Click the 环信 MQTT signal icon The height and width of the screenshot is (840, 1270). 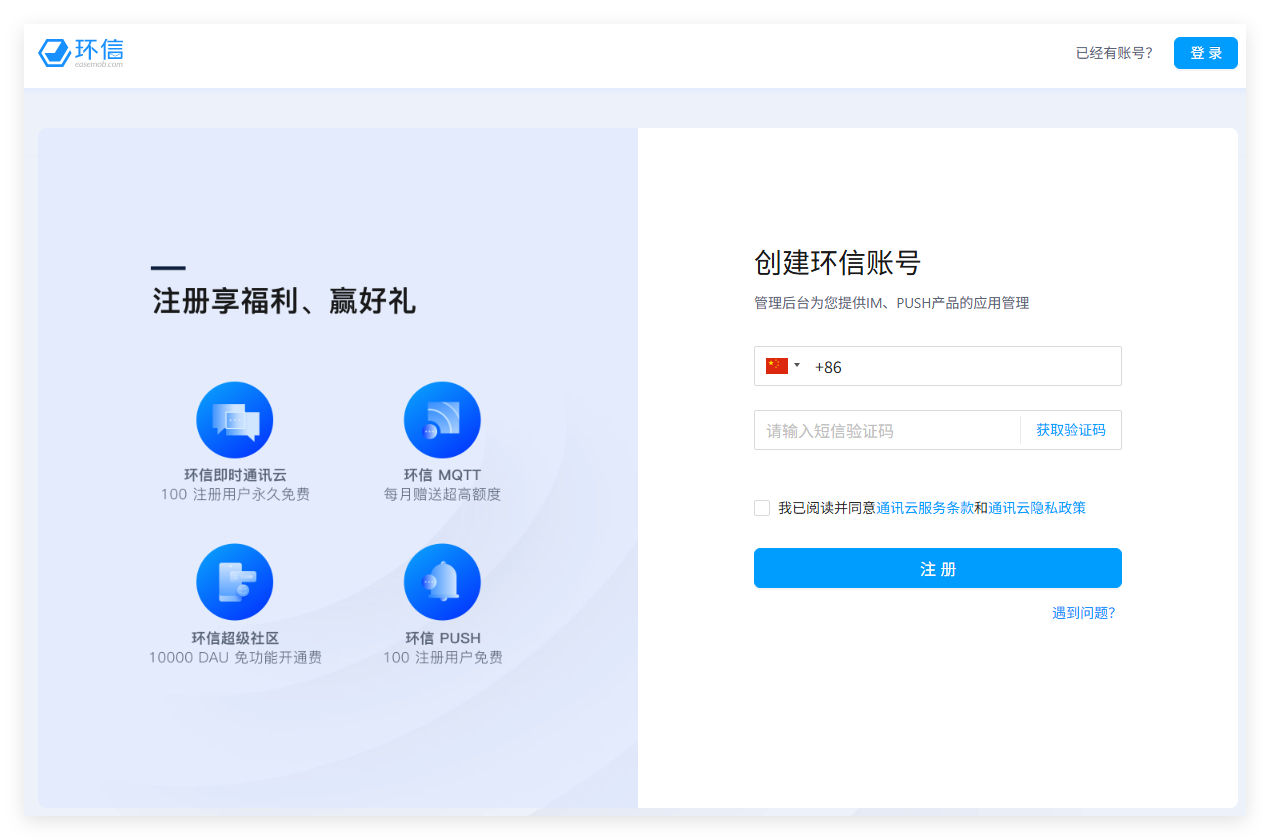coord(442,420)
